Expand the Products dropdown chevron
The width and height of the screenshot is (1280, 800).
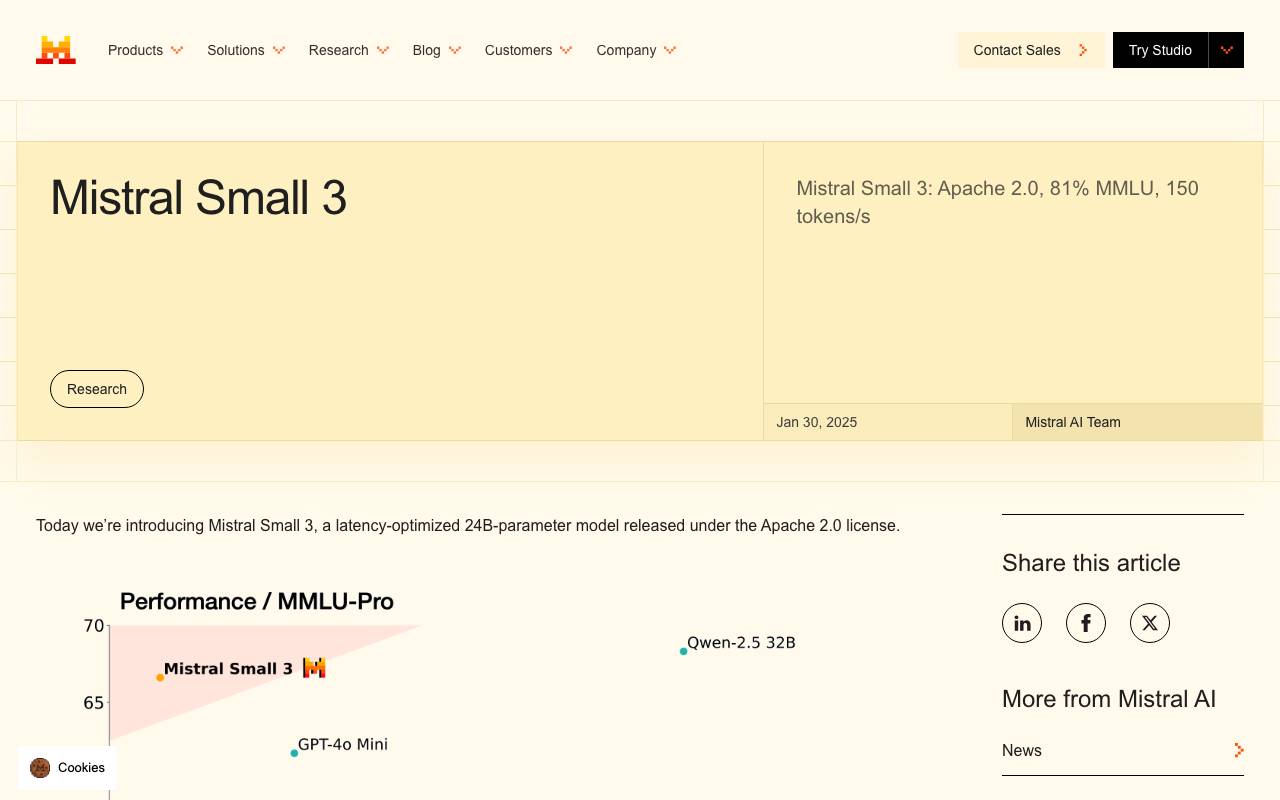(177, 50)
